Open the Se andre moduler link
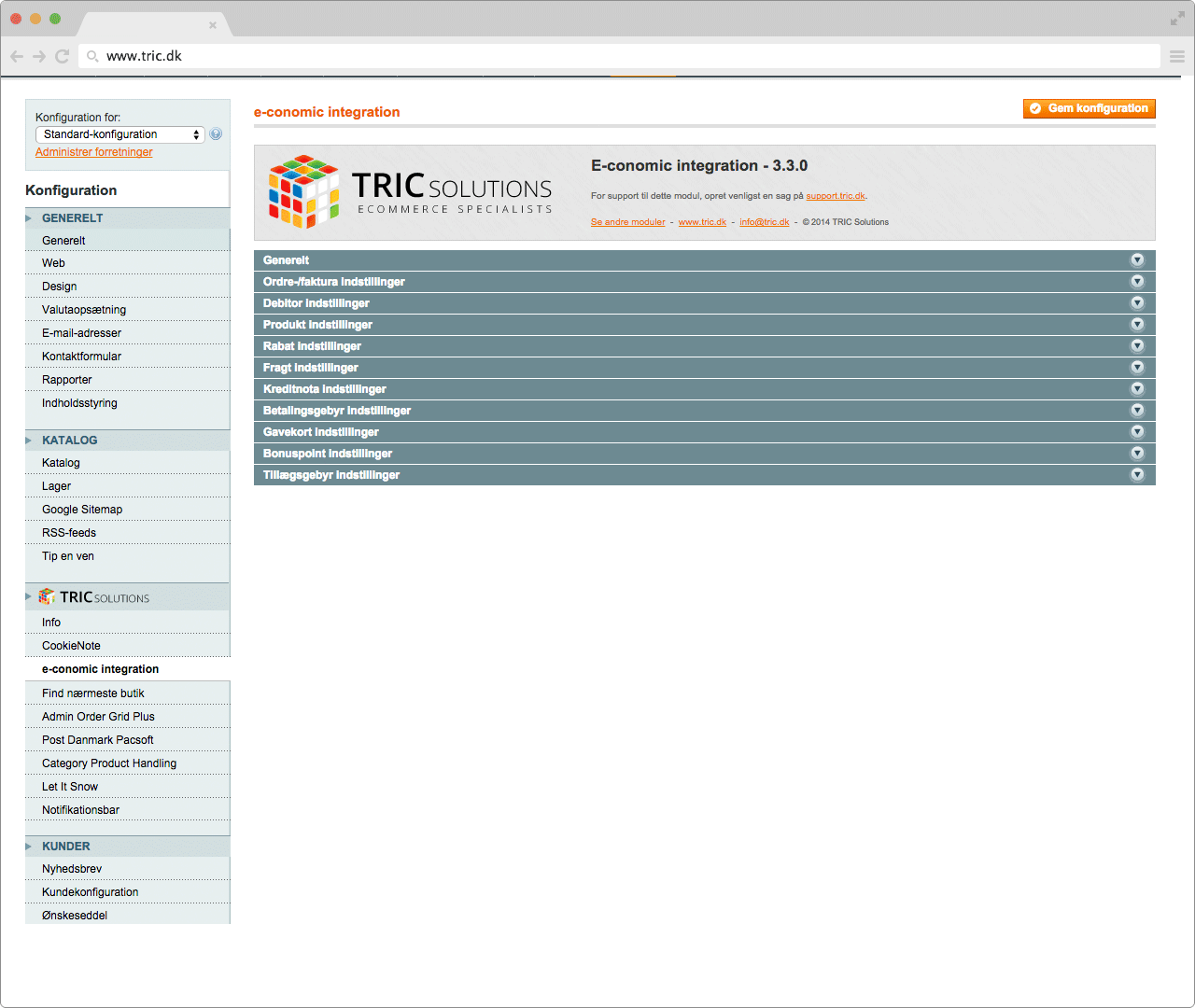The width and height of the screenshot is (1195, 1008). click(x=628, y=222)
